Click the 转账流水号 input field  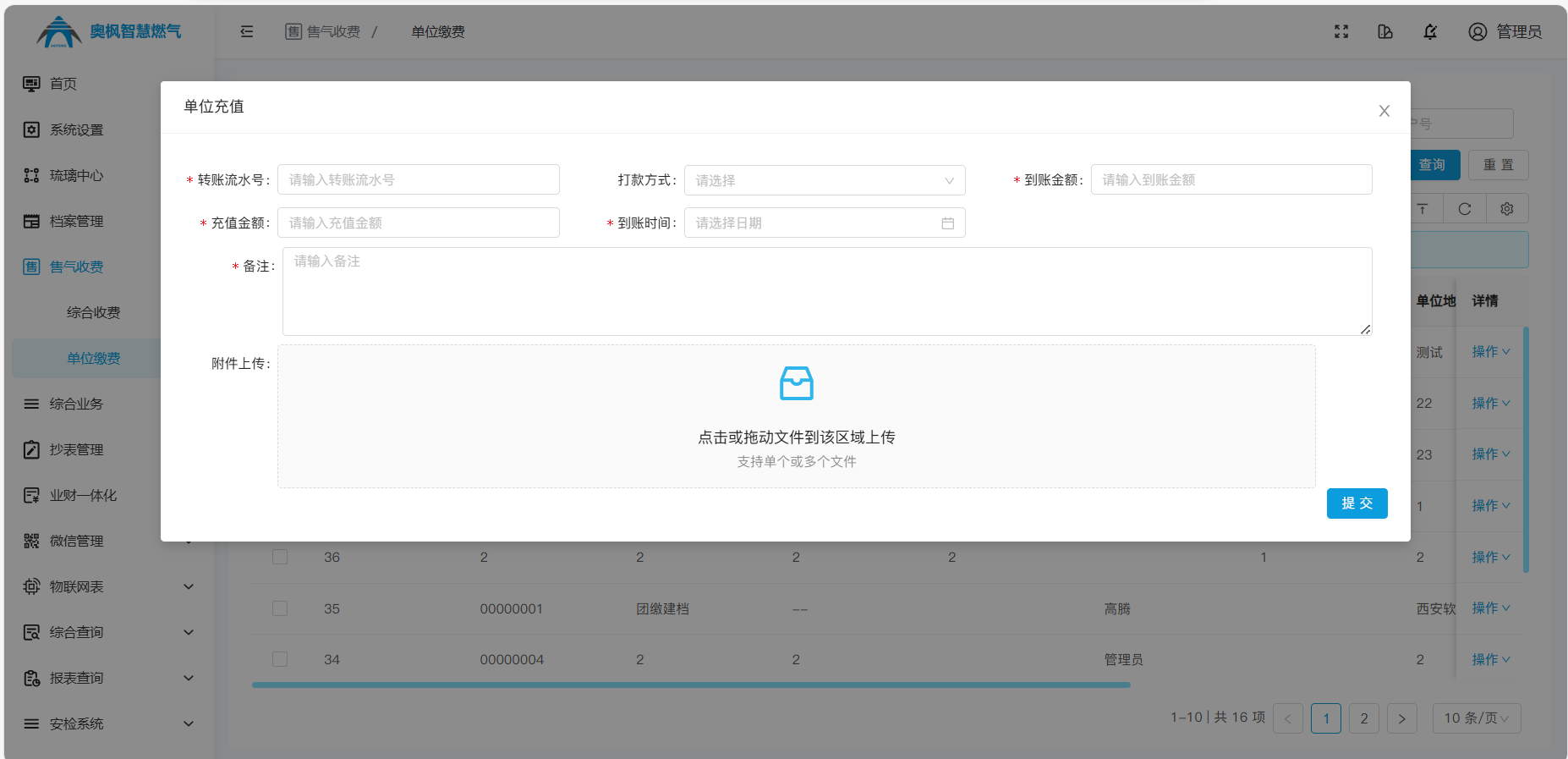(419, 179)
